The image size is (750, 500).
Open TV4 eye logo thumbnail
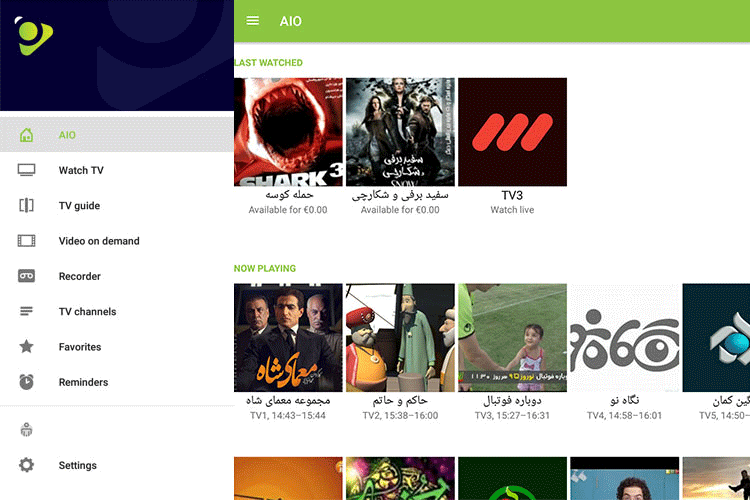tap(625, 338)
